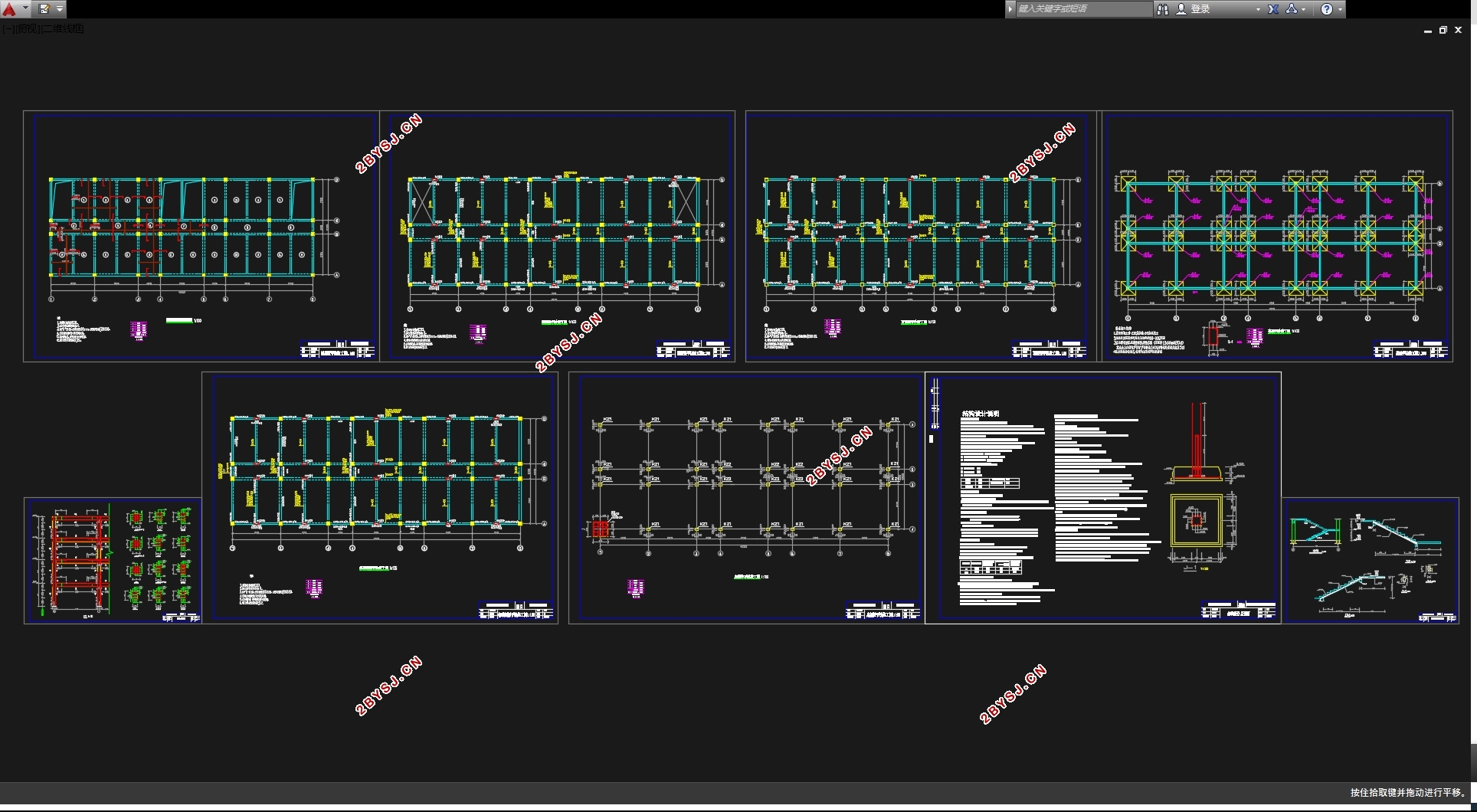The height and width of the screenshot is (812, 1477).
Task: Restore down the drawing window
Action: pyautogui.click(x=1443, y=31)
